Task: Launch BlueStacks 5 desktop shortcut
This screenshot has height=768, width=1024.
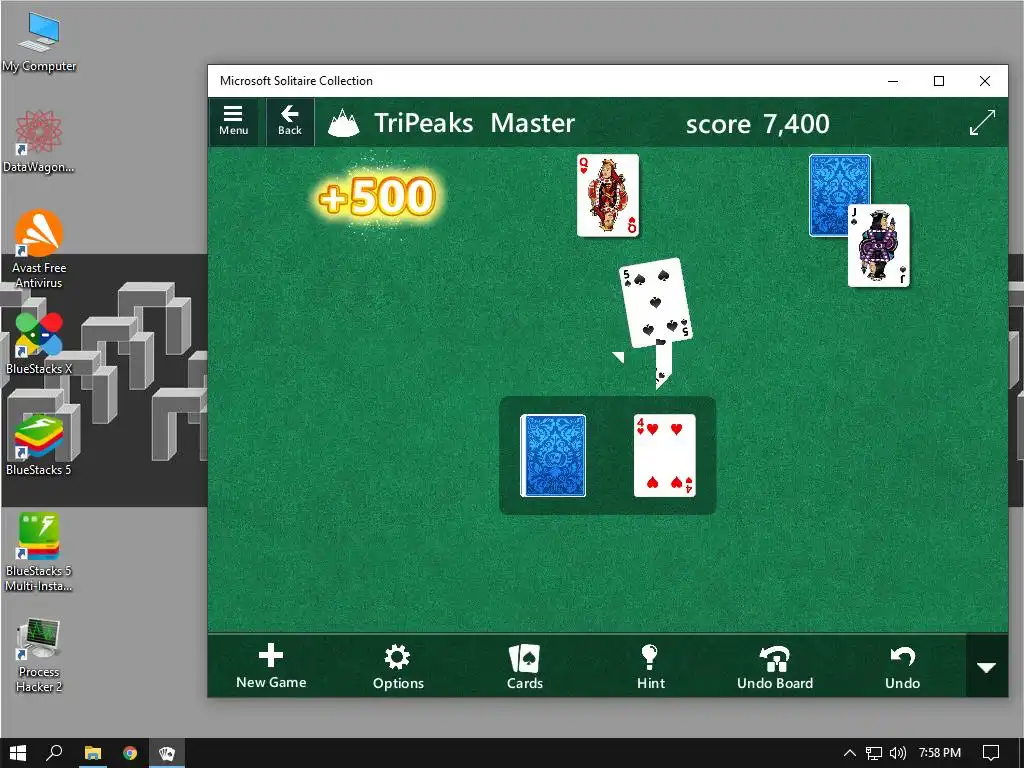Action: [x=39, y=445]
